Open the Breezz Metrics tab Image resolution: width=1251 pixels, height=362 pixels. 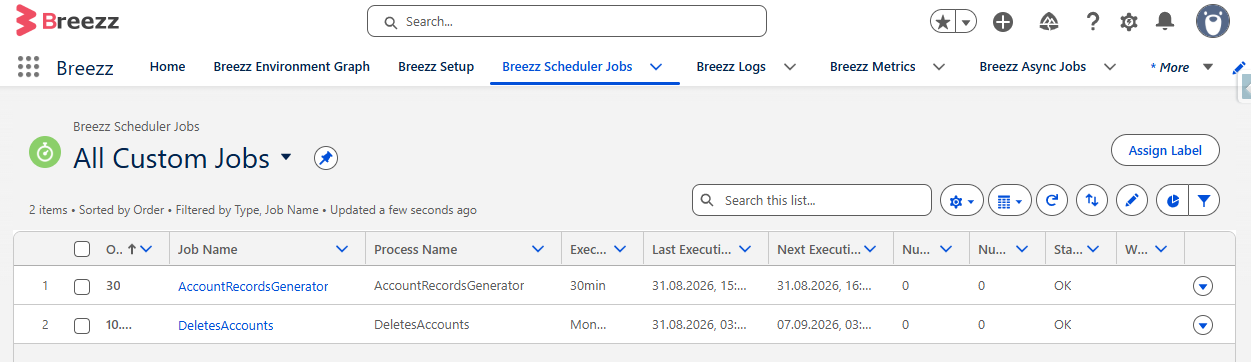pyautogui.click(x=872, y=67)
